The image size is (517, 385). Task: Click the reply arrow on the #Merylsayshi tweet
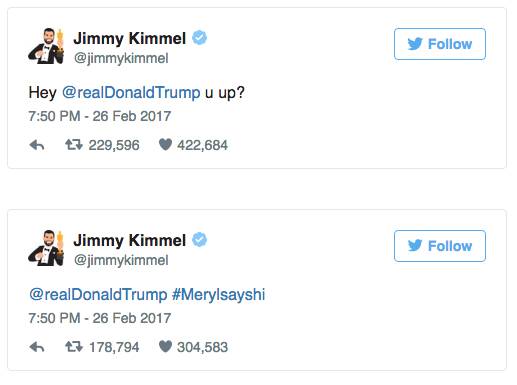37,347
